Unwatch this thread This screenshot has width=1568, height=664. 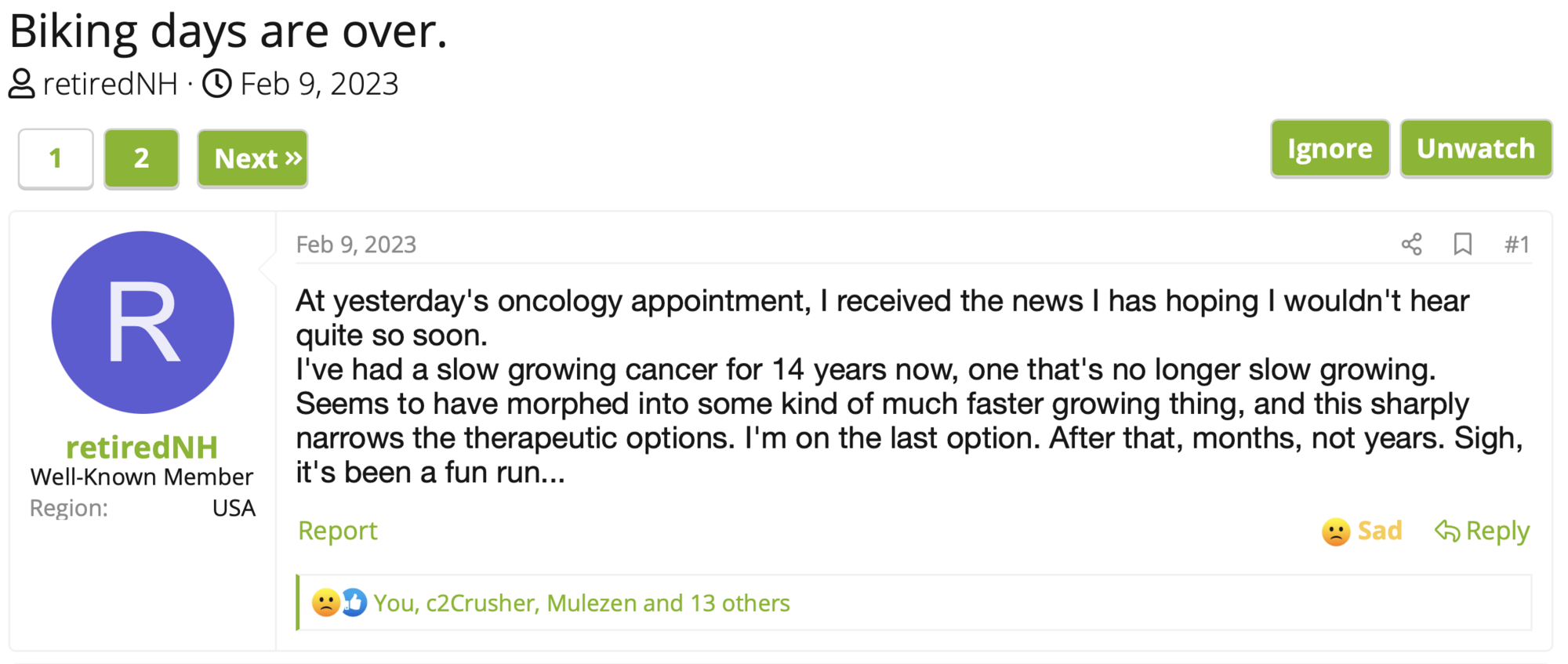pos(1475,149)
